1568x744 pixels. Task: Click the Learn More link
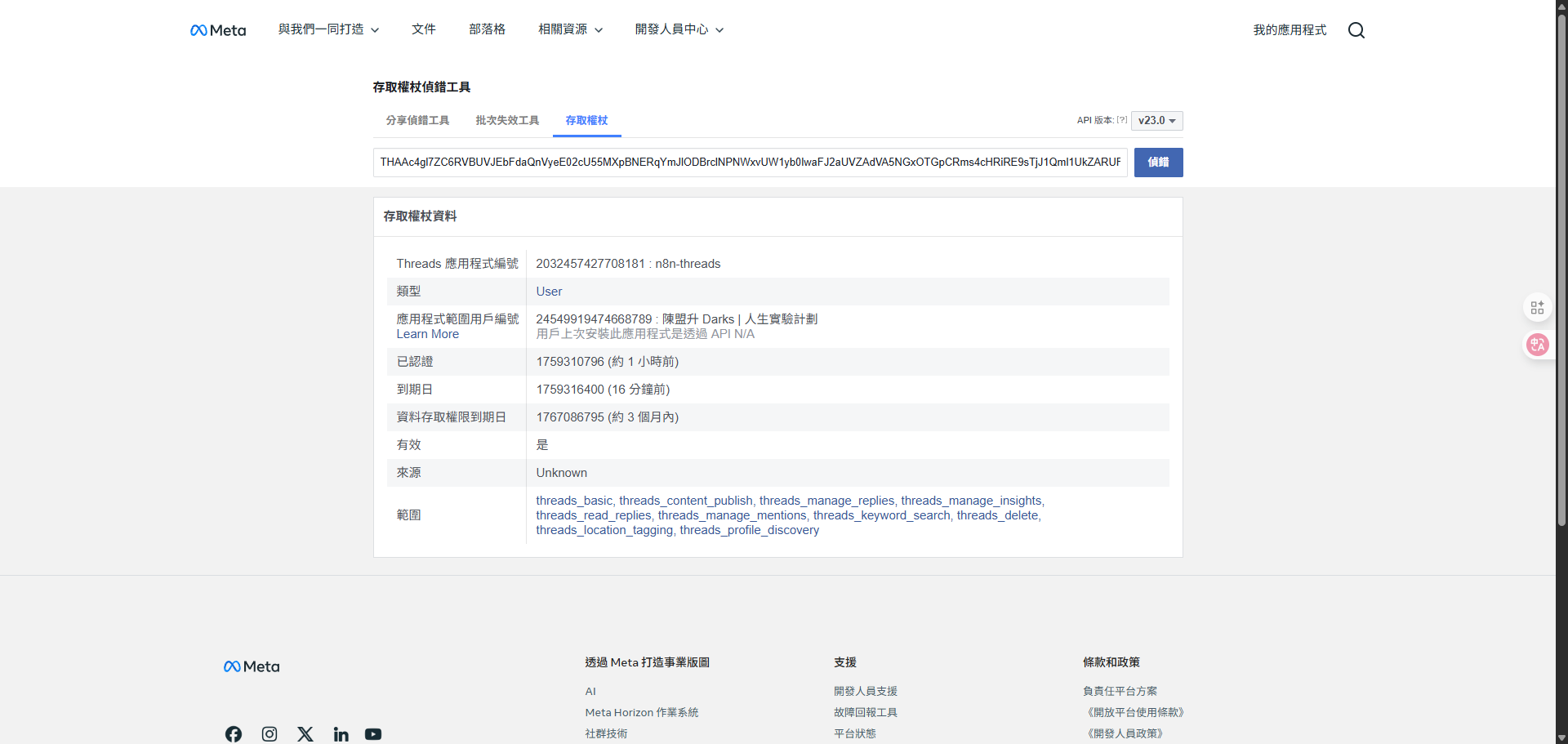pyautogui.click(x=426, y=334)
